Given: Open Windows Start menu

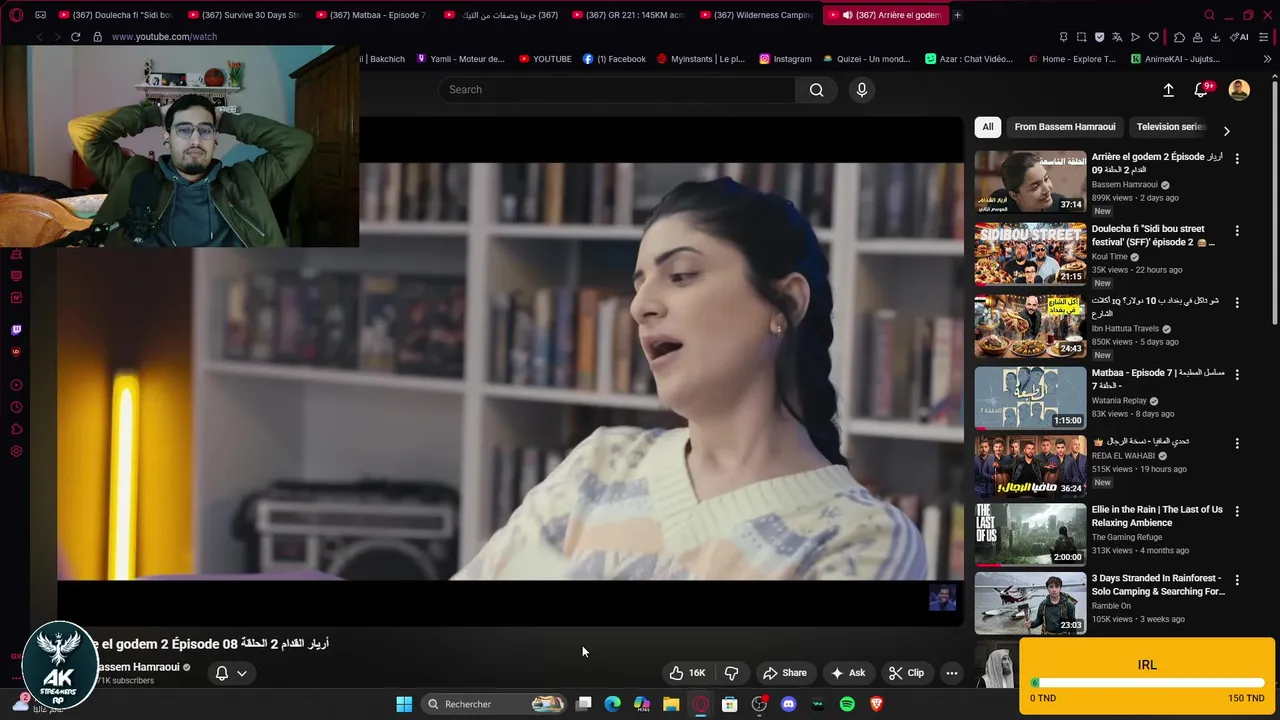Looking at the screenshot, I should click(404, 704).
